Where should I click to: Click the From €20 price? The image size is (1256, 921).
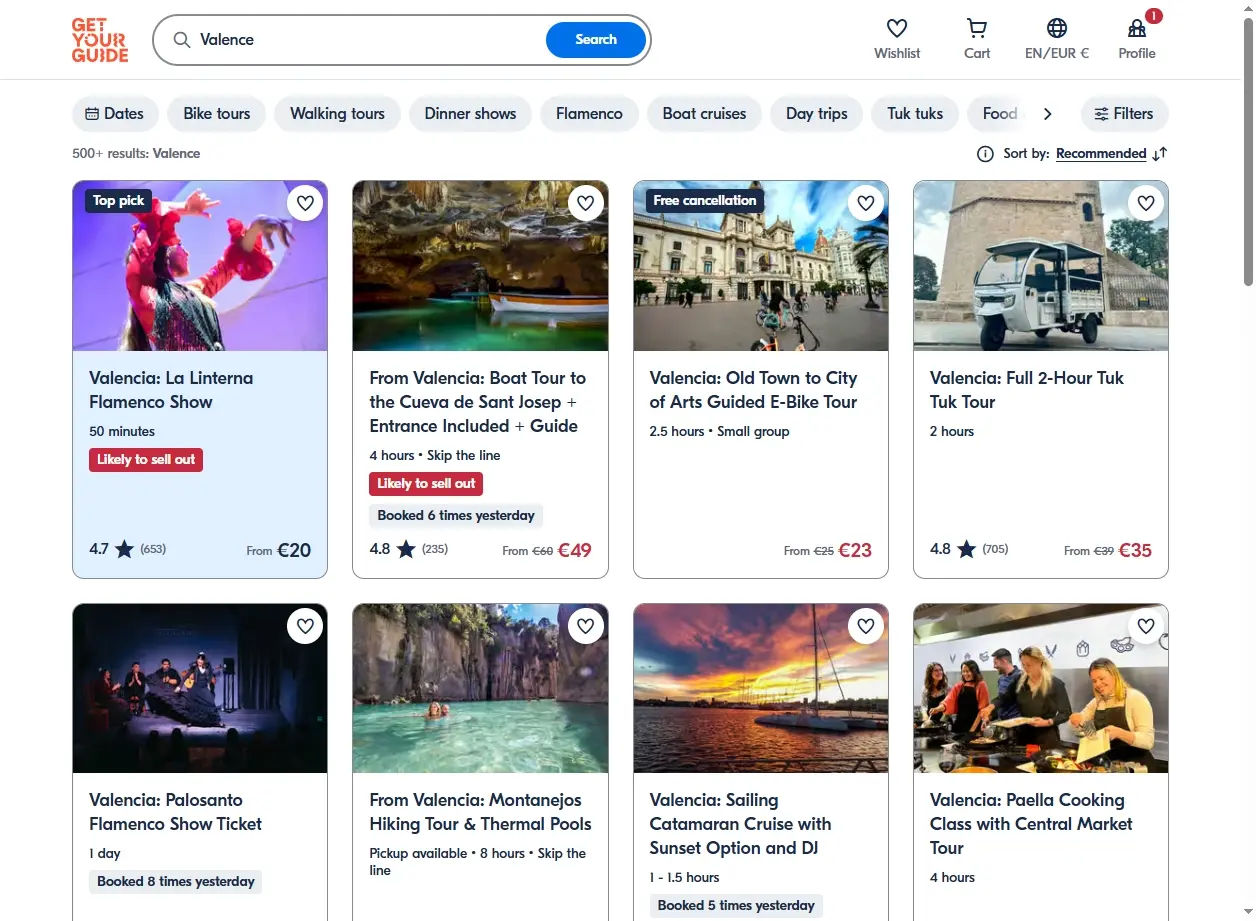[279, 550]
